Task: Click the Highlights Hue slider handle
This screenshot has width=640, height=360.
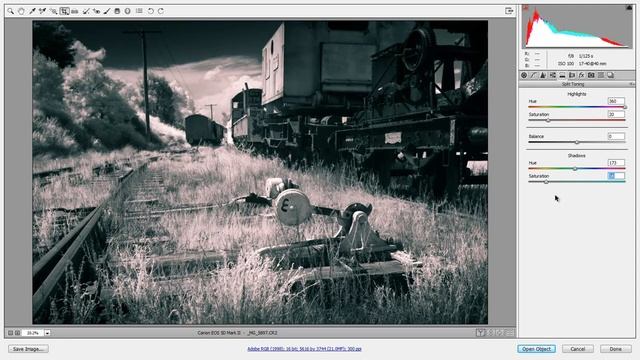Action: pyautogui.click(x=625, y=107)
